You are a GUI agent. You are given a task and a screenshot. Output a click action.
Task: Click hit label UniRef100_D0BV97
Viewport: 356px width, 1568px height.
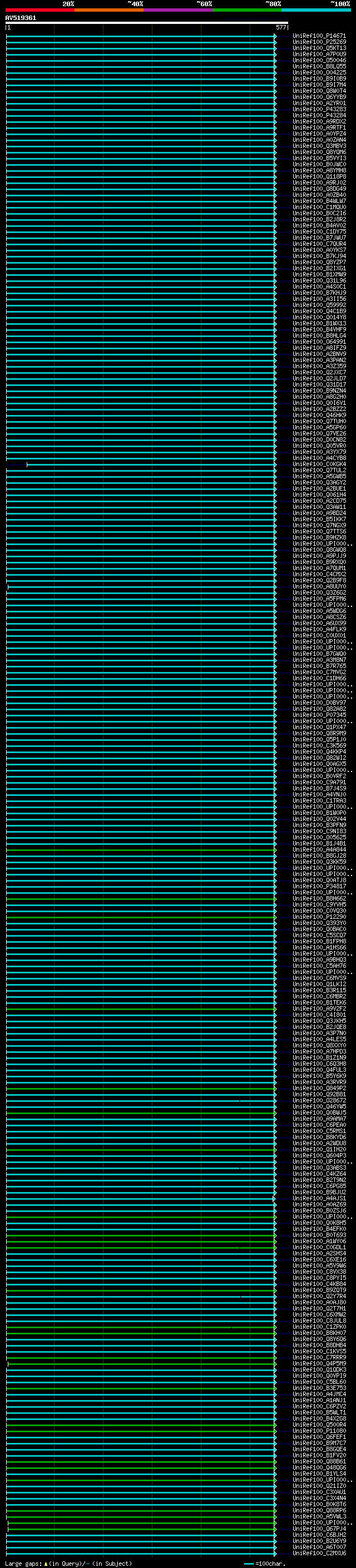coord(319,703)
